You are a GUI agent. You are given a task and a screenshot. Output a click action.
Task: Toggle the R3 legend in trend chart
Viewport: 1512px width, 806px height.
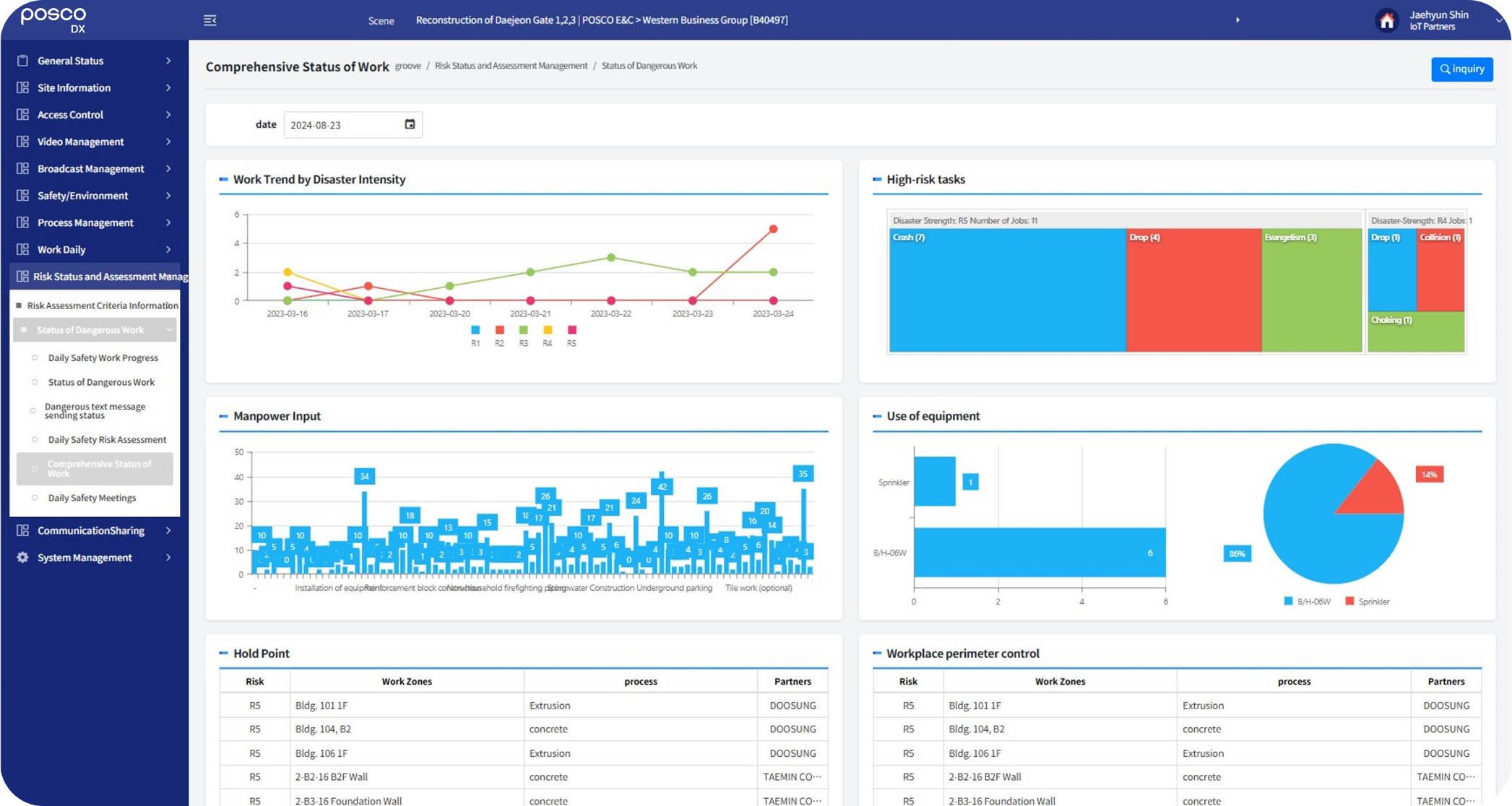pos(524,335)
